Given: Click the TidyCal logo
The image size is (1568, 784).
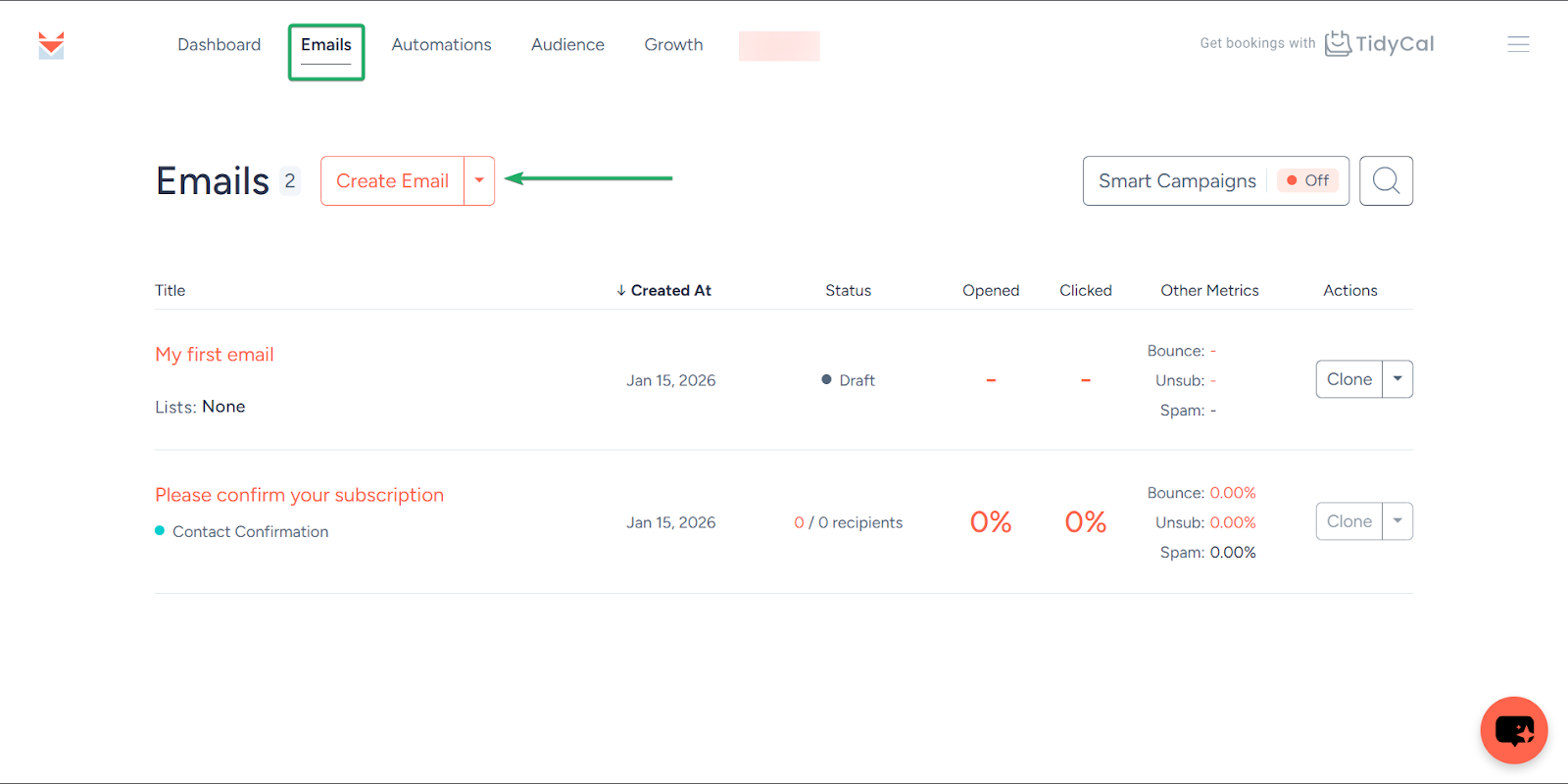Looking at the screenshot, I should [x=1380, y=44].
